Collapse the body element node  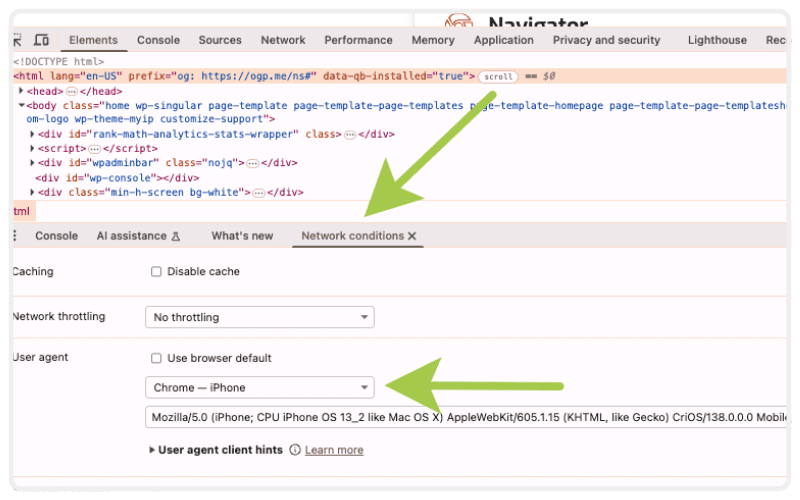(21, 105)
